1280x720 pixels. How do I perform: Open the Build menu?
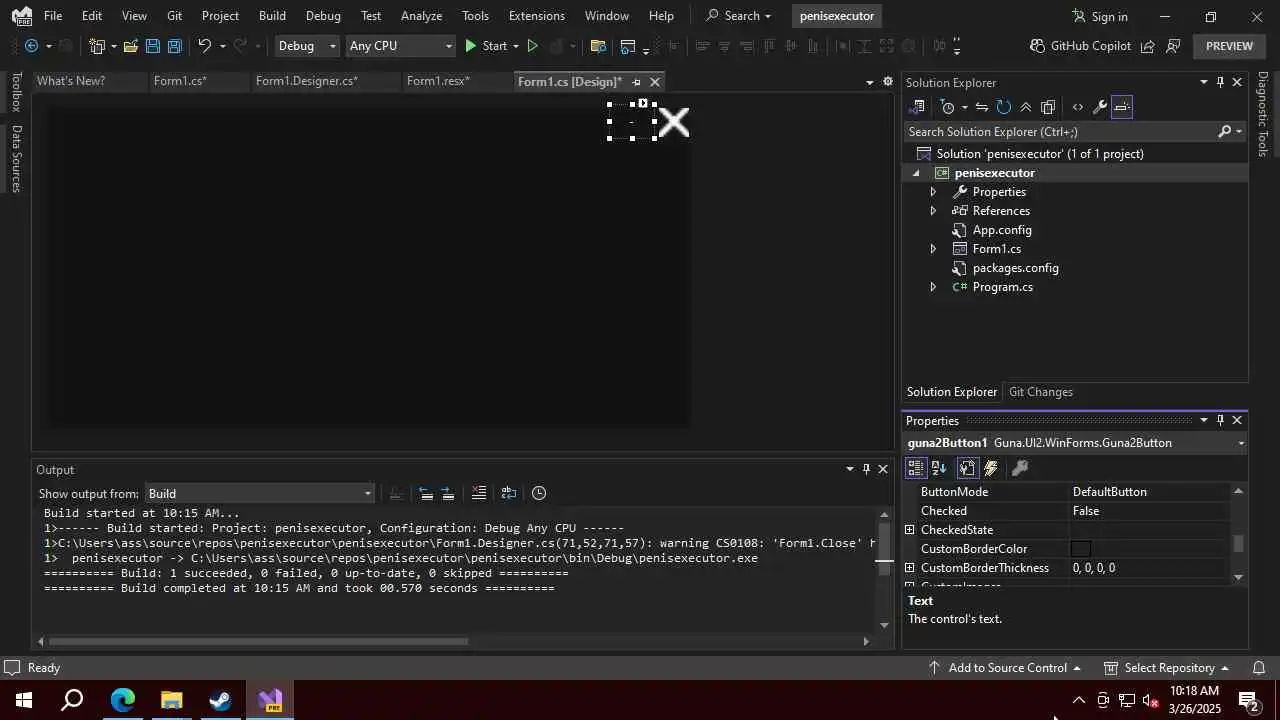(272, 16)
